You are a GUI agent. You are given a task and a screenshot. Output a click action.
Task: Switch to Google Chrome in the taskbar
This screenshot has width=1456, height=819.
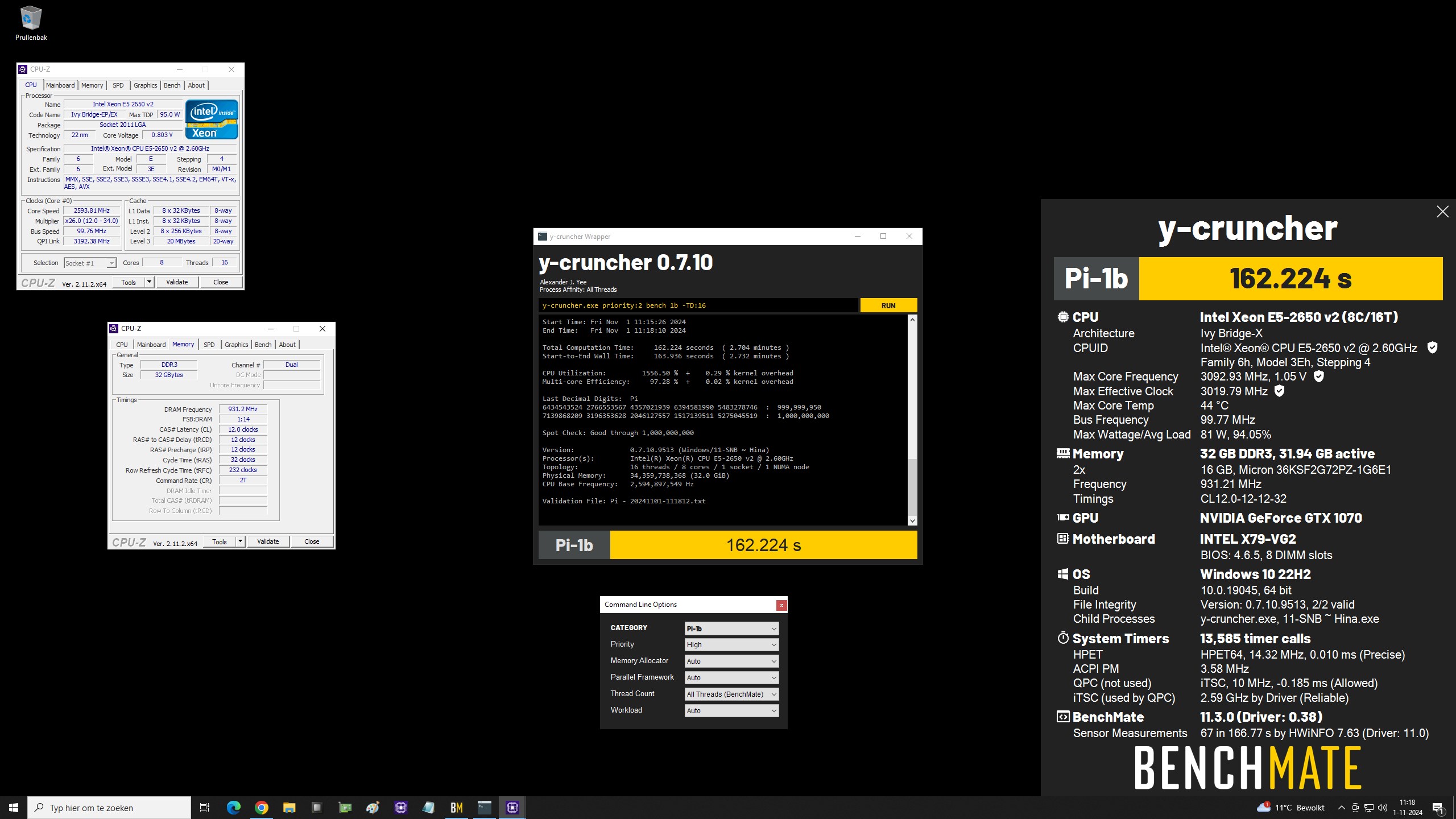pos(261,808)
